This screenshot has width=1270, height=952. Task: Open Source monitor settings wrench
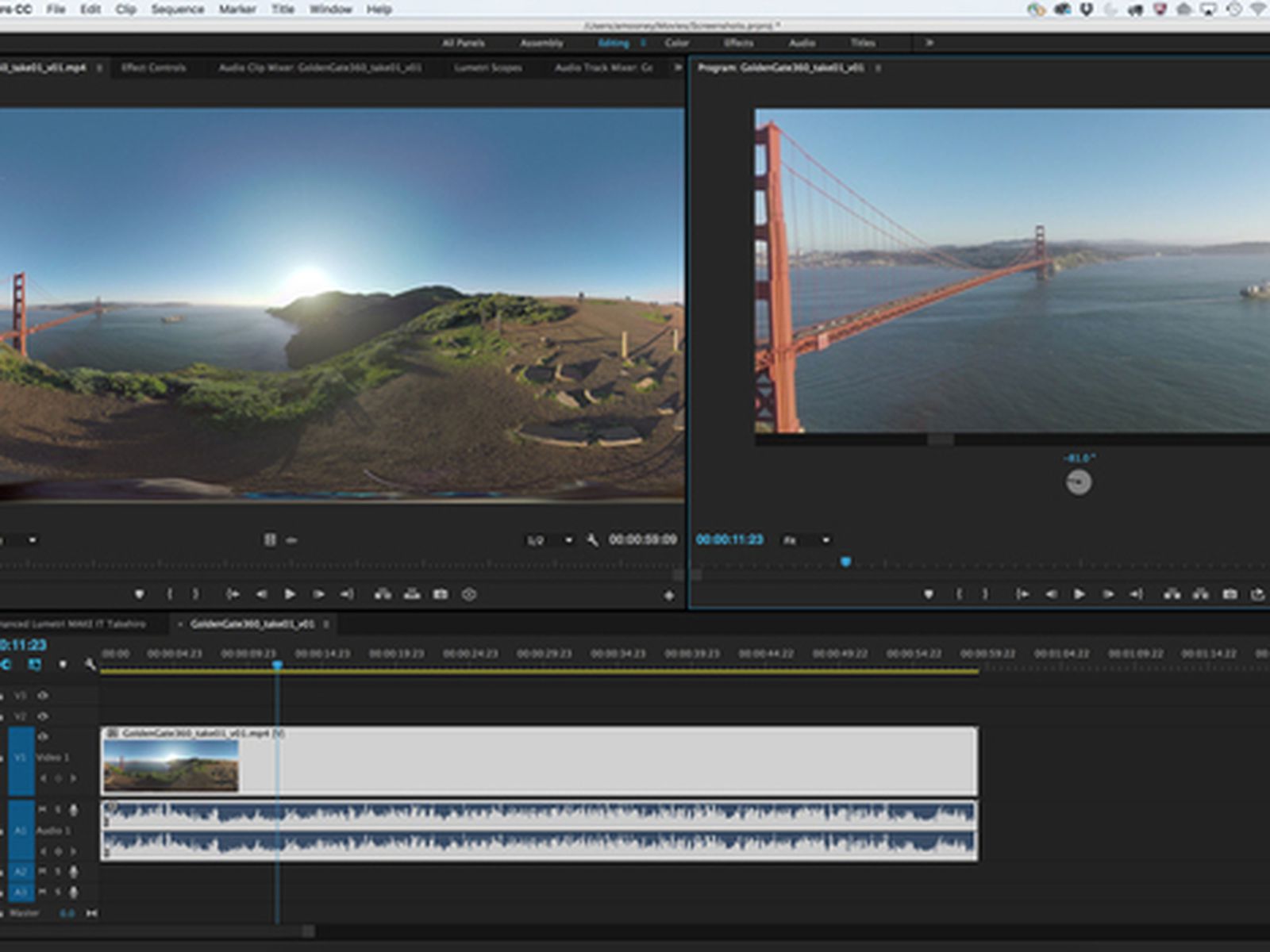tap(592, 539)
